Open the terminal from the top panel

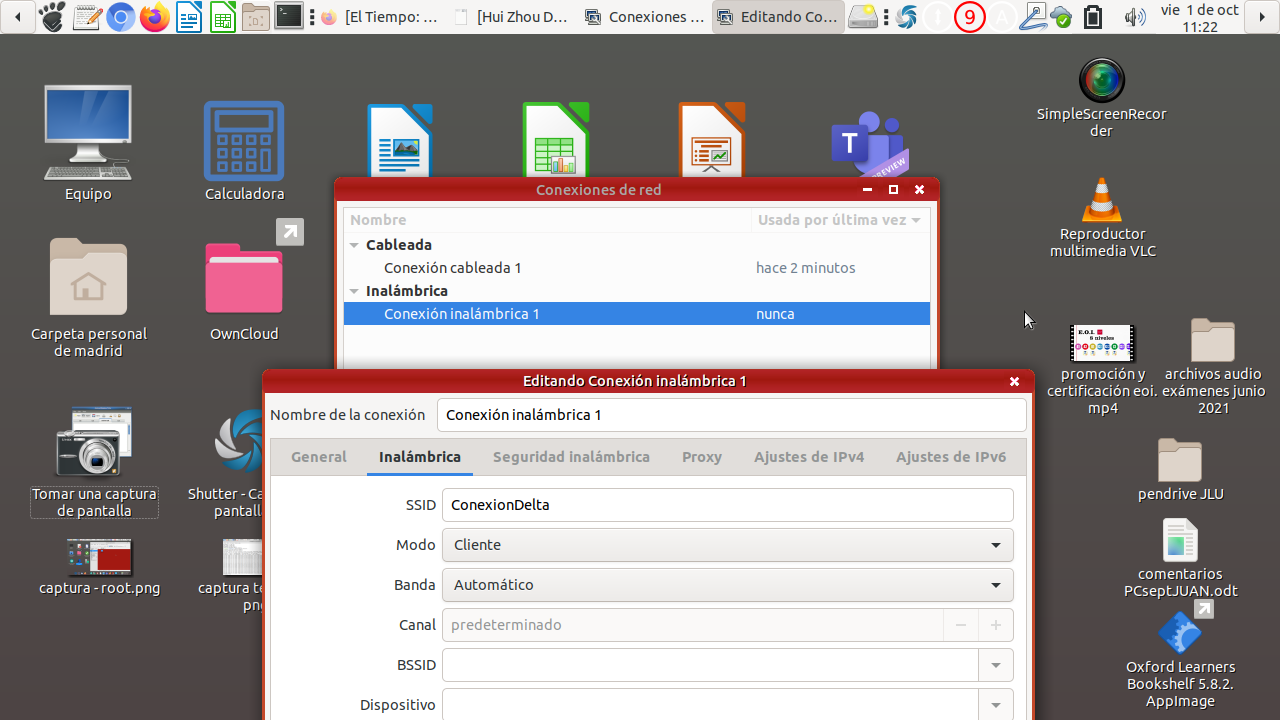pos(288,17)
